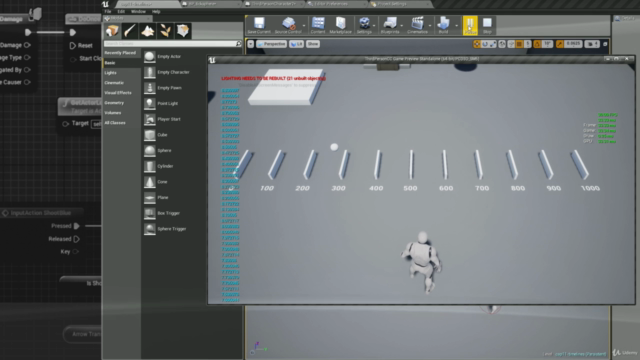
Task: Click the Cinematics clapperboard icon
Action: click(417, 25)
